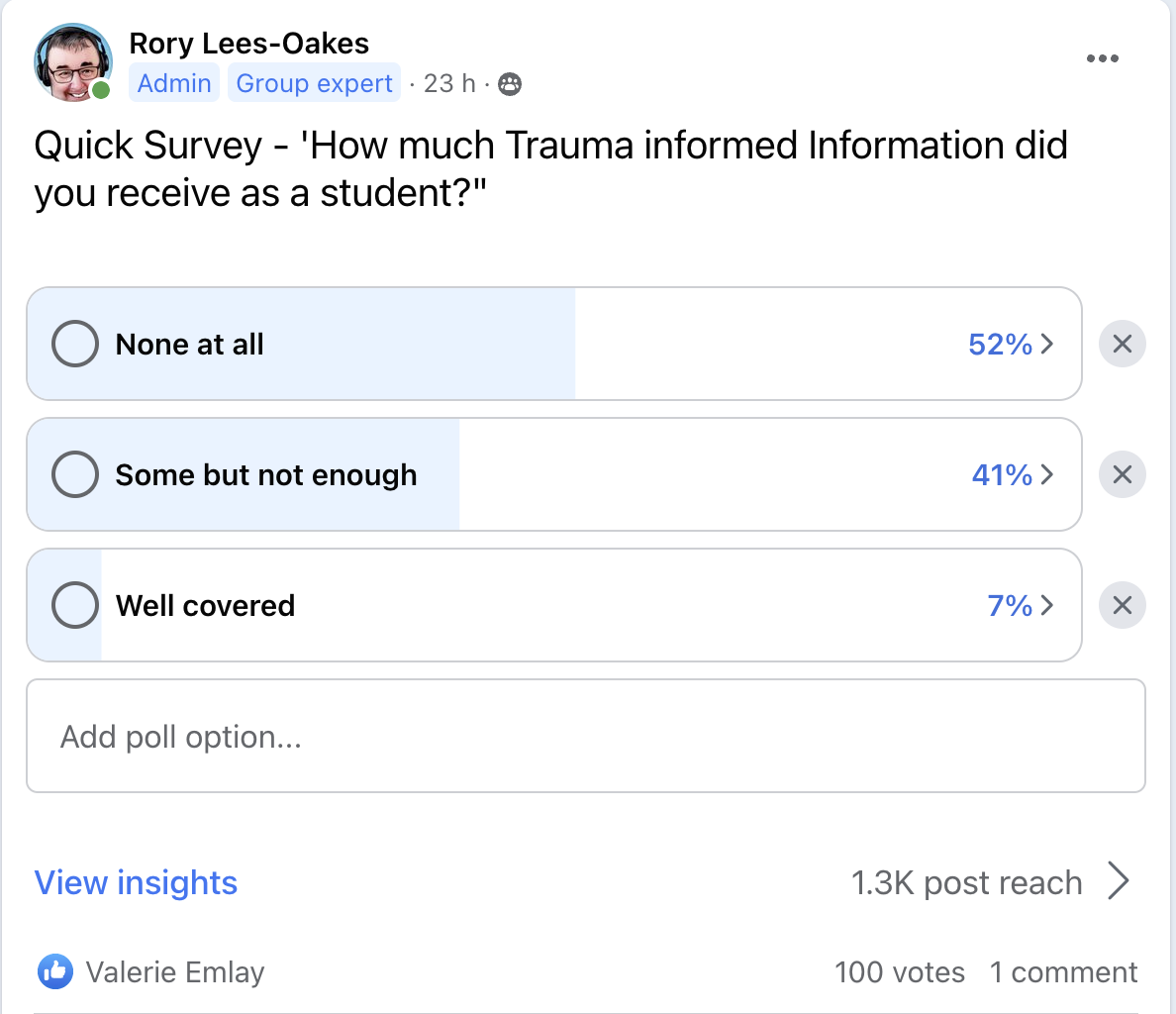Show who voted in the 41% result
The width and height of the screenshot is (1176, 1014).
[1012, 475]
